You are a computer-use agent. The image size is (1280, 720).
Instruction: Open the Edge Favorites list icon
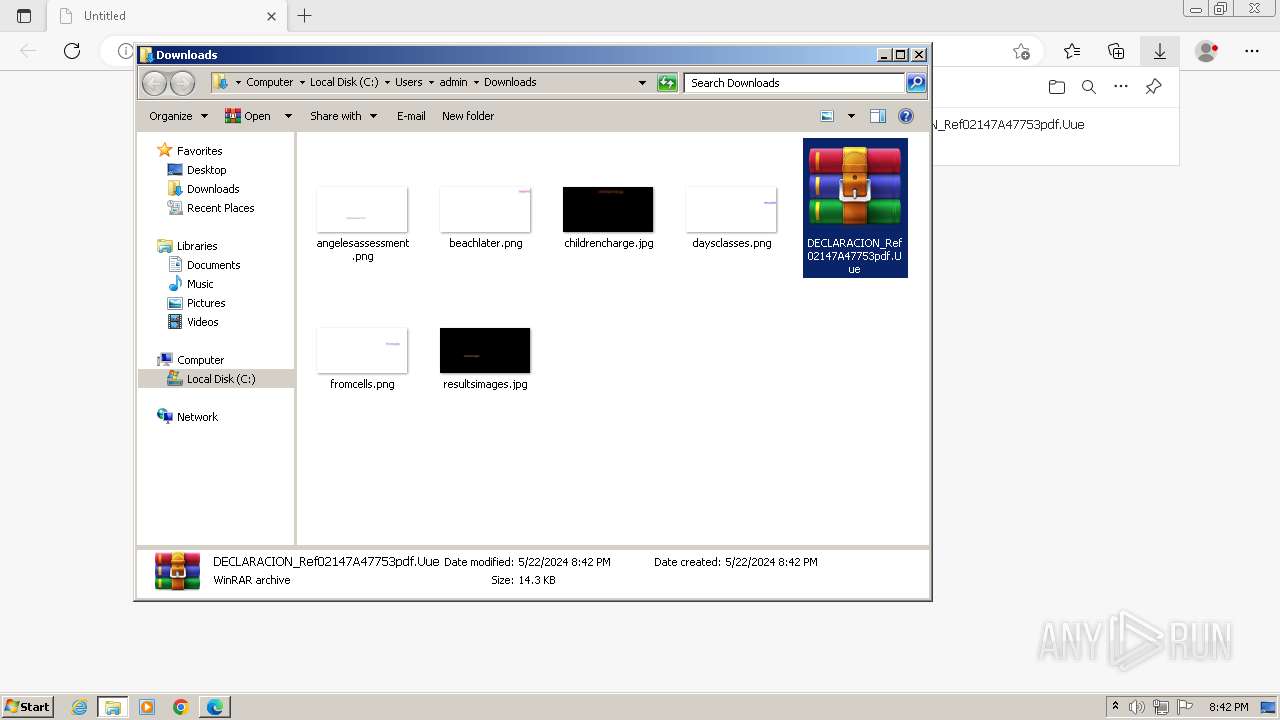[1072, 51]
